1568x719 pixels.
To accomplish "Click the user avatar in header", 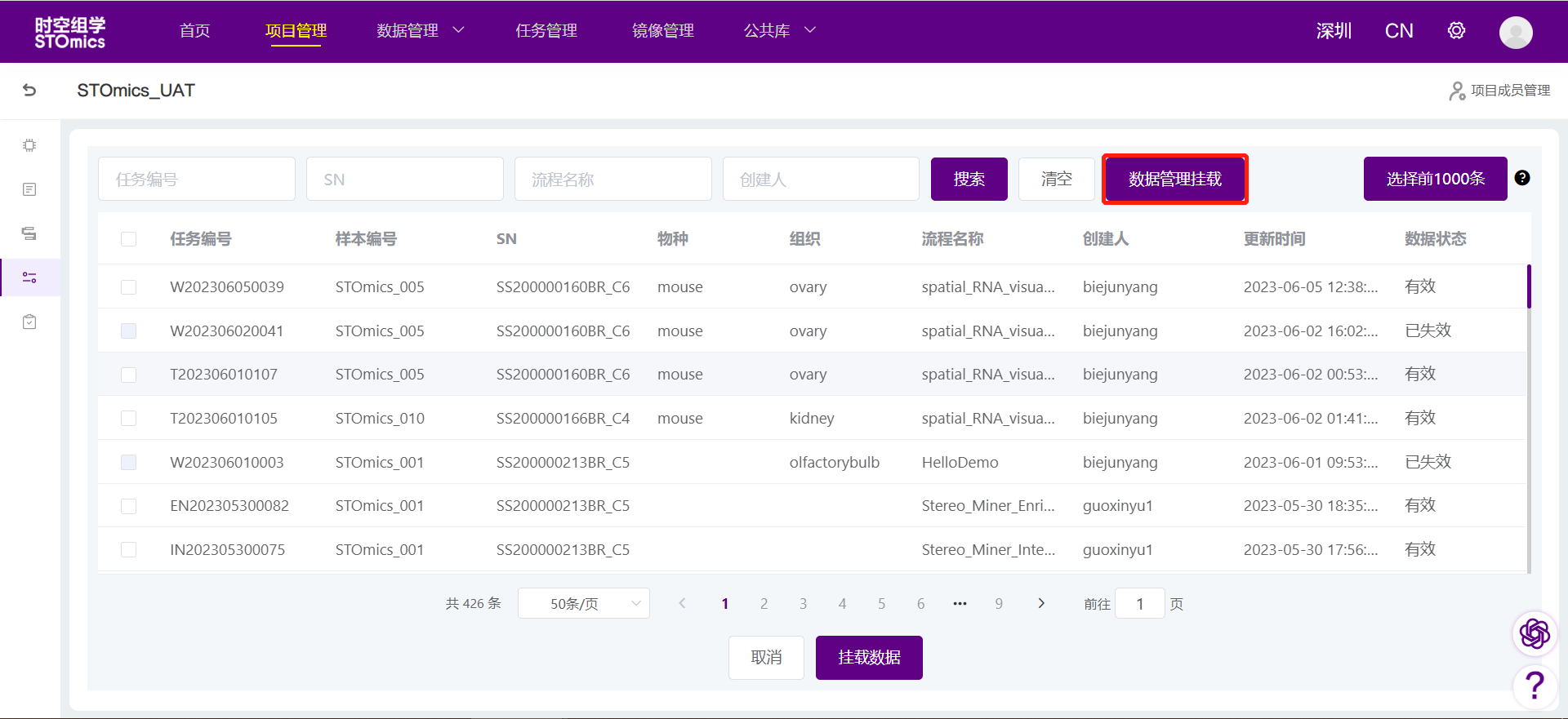I will point(1515,33).
